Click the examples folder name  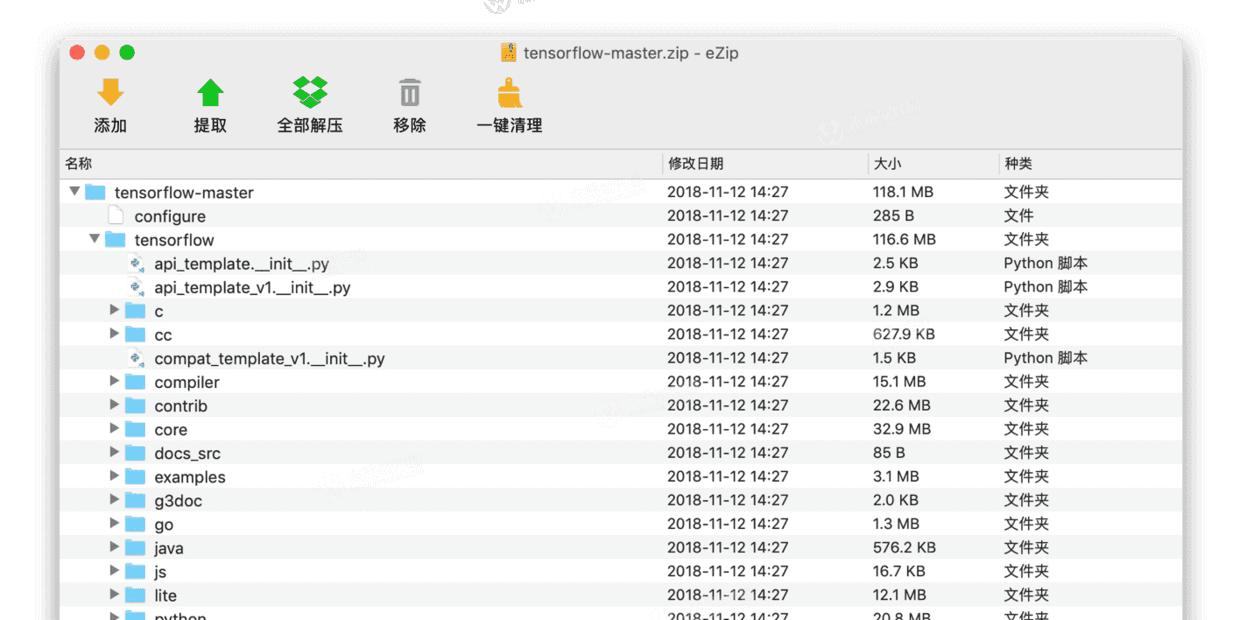pyautogui.click(x=190, y=477)
